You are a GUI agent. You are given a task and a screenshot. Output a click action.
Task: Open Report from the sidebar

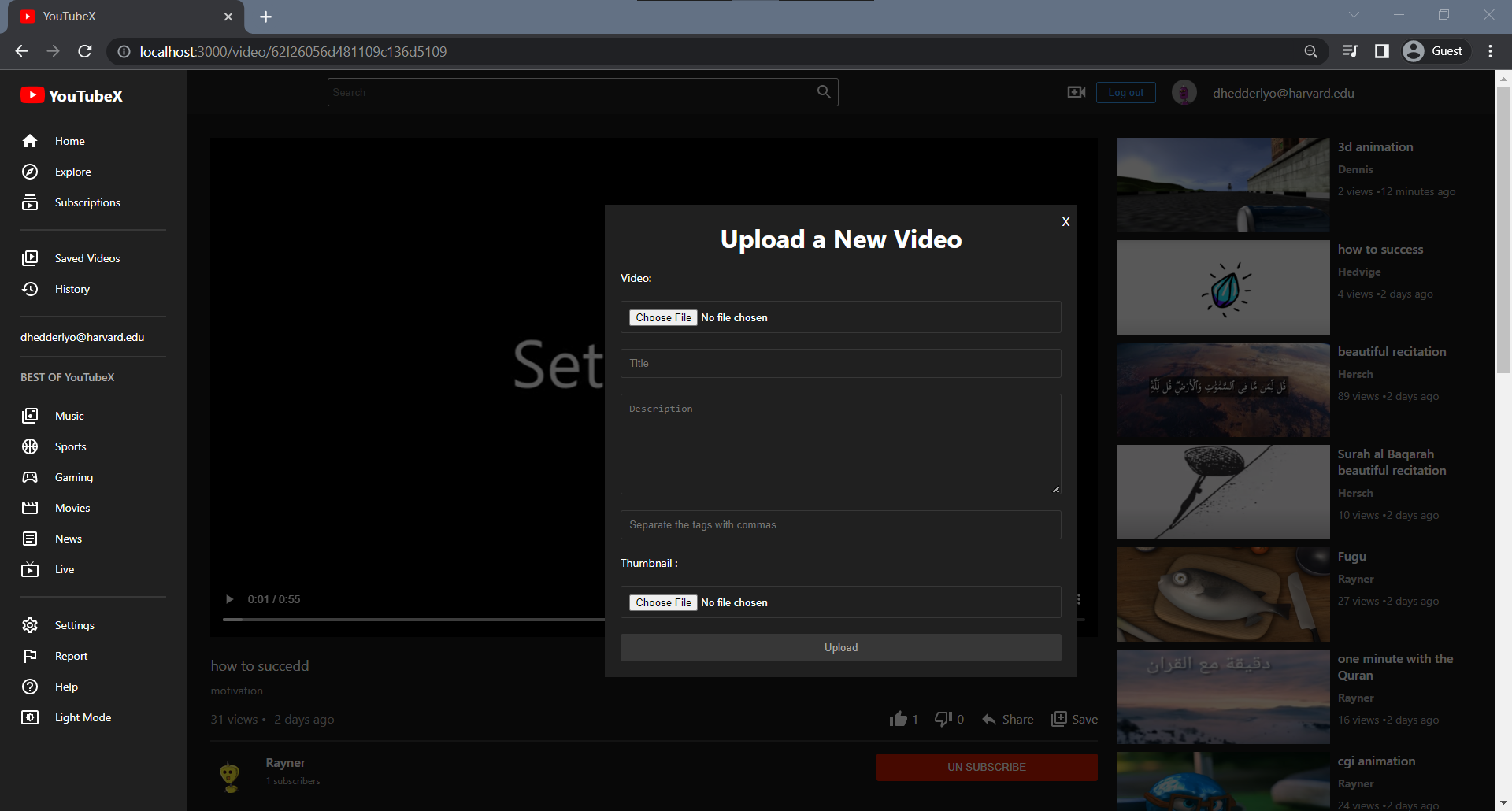[71, 656]
